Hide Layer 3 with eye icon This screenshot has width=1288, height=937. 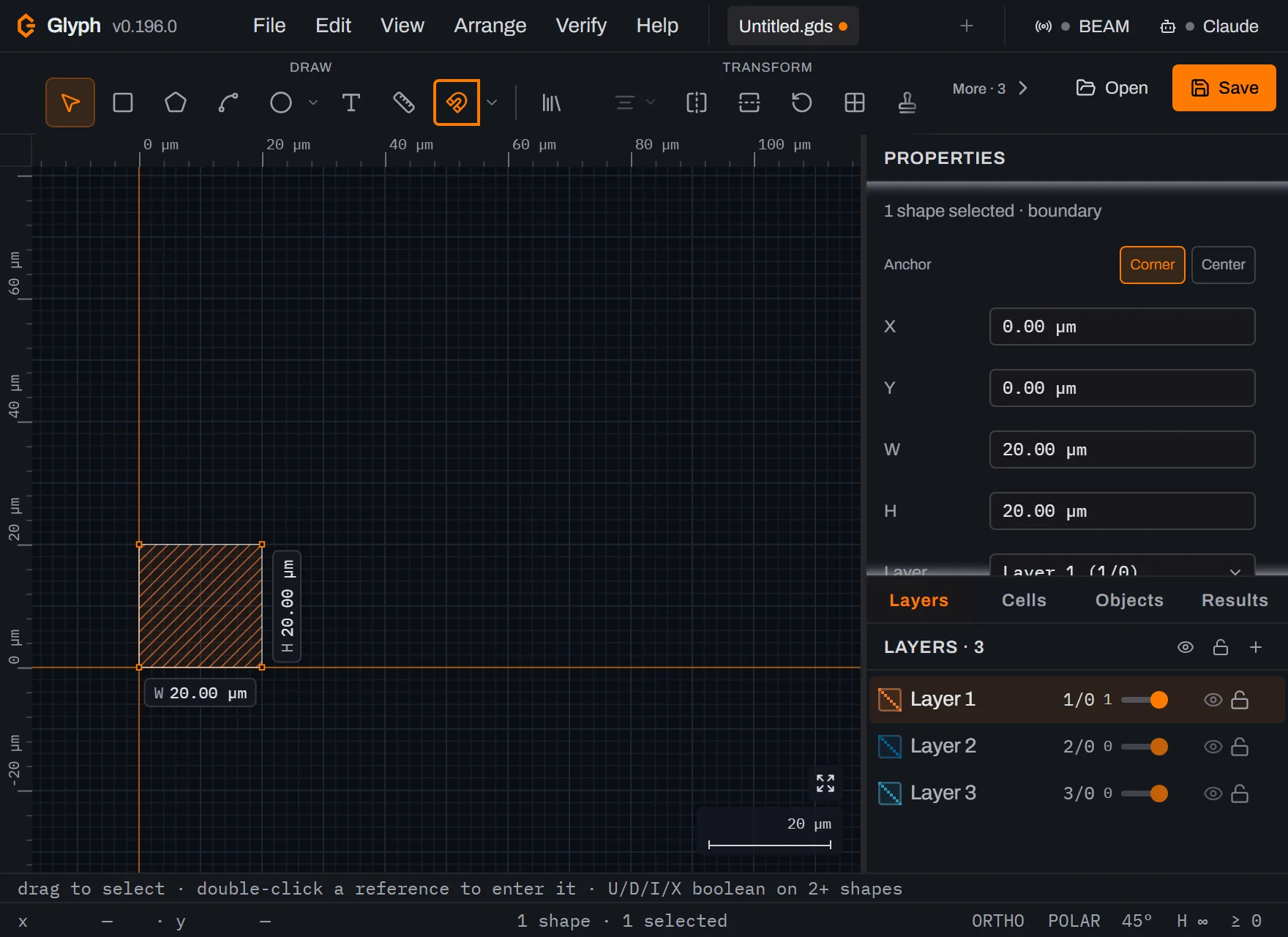point(1213,794)
